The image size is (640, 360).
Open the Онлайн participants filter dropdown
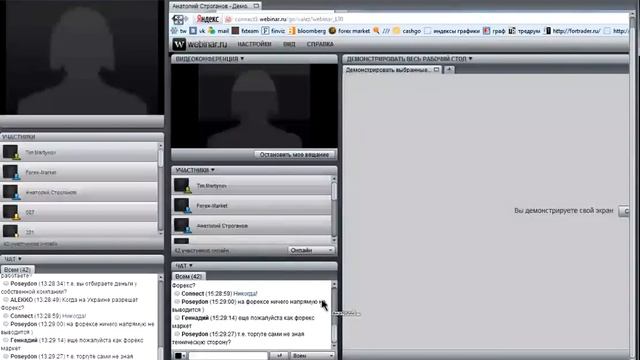pos(311,250)
